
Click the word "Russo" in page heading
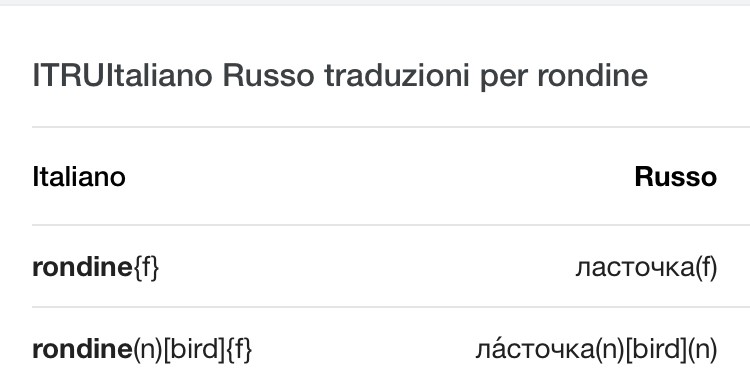pyautogui.click(x=268, y=76)
